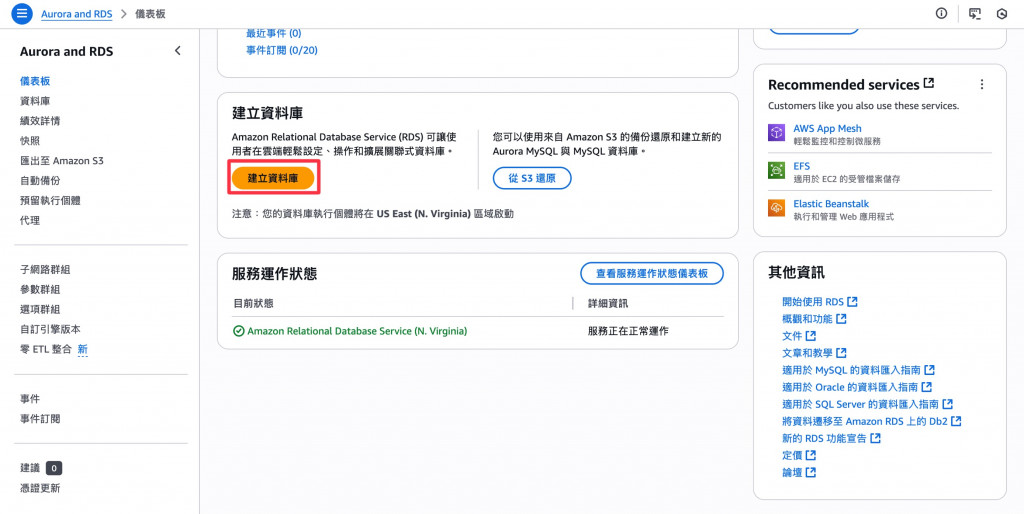
Task: Click the Recommended services external link icon
Action: 929,84
